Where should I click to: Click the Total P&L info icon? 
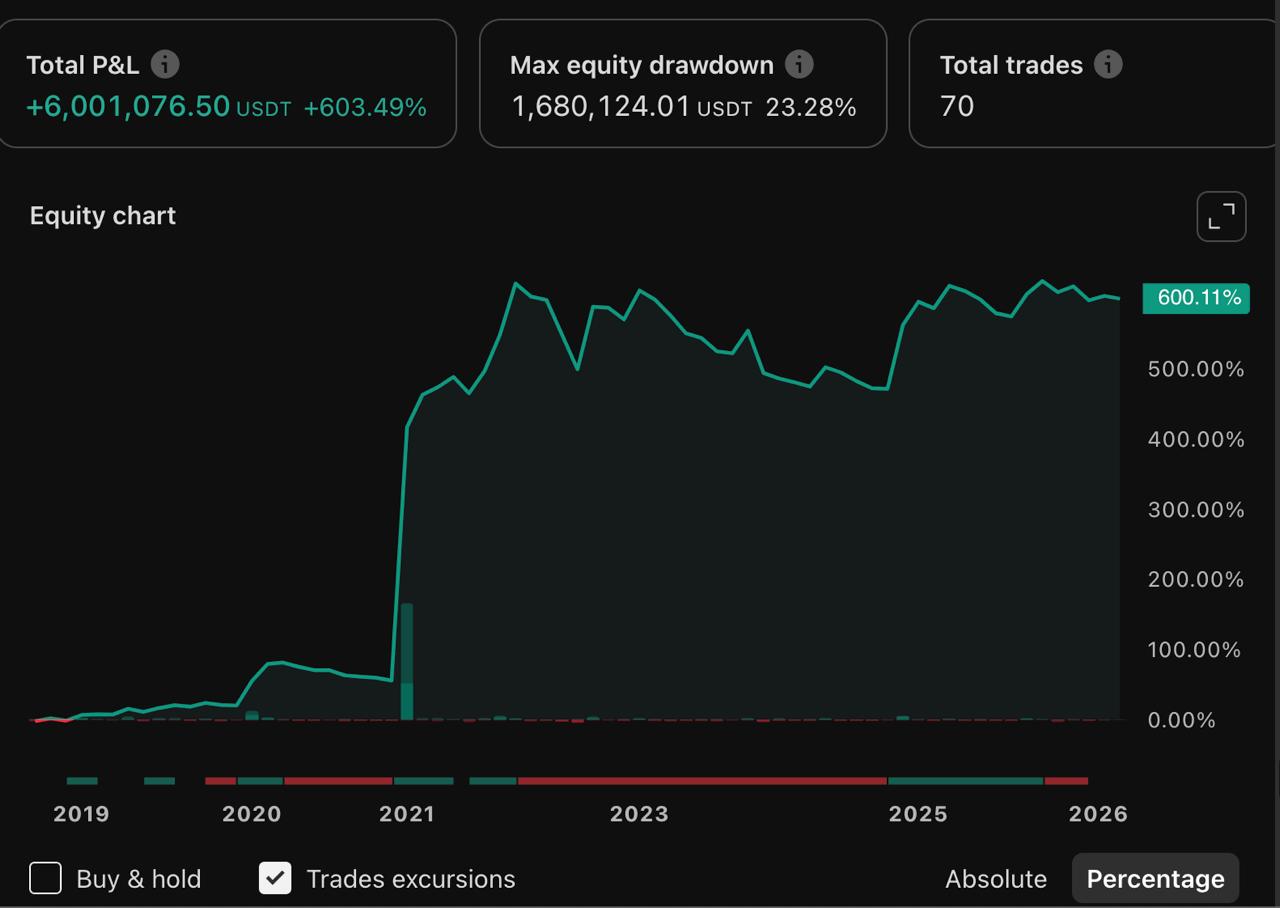(165, 65)
